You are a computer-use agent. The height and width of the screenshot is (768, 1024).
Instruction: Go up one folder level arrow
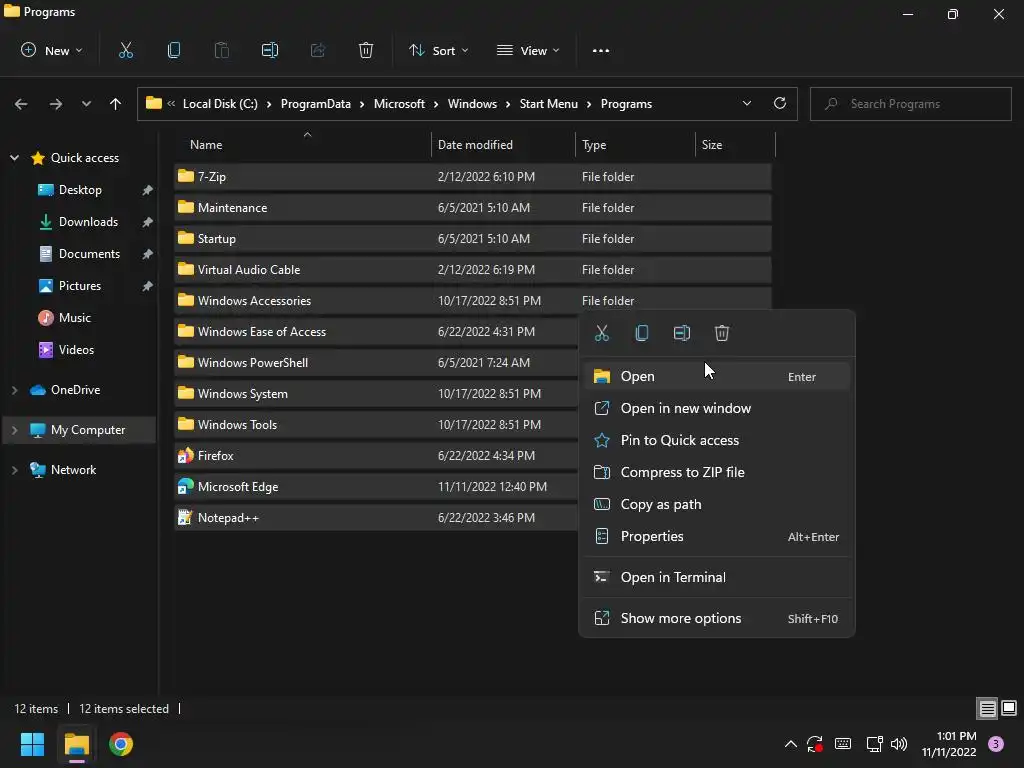[x=116, y=104]
